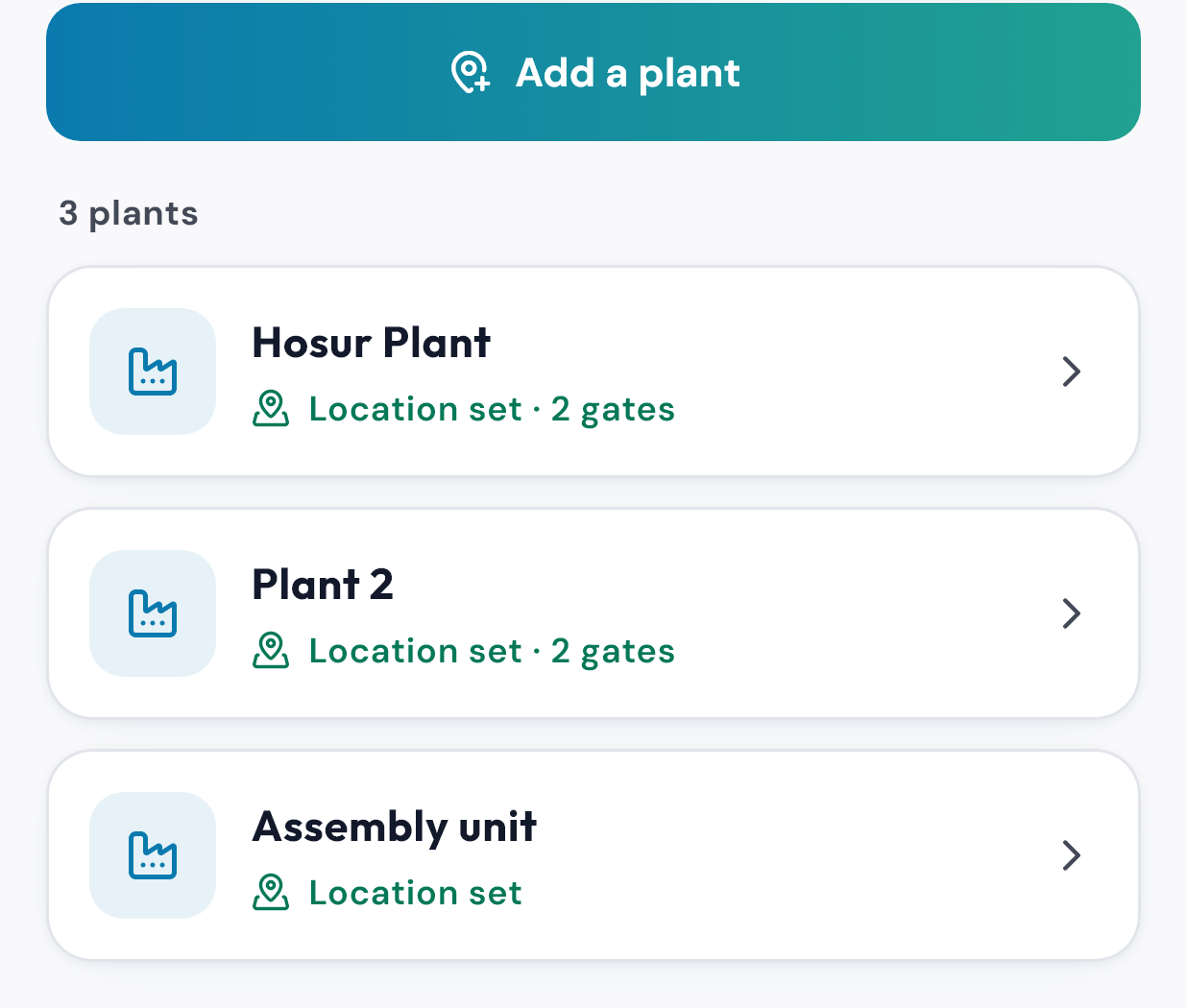The width and height of the screenshot is (1187, 1008).
Task: Click Hosur Plant's 'Location set · 2 gates' text
Action: (492, 410)
